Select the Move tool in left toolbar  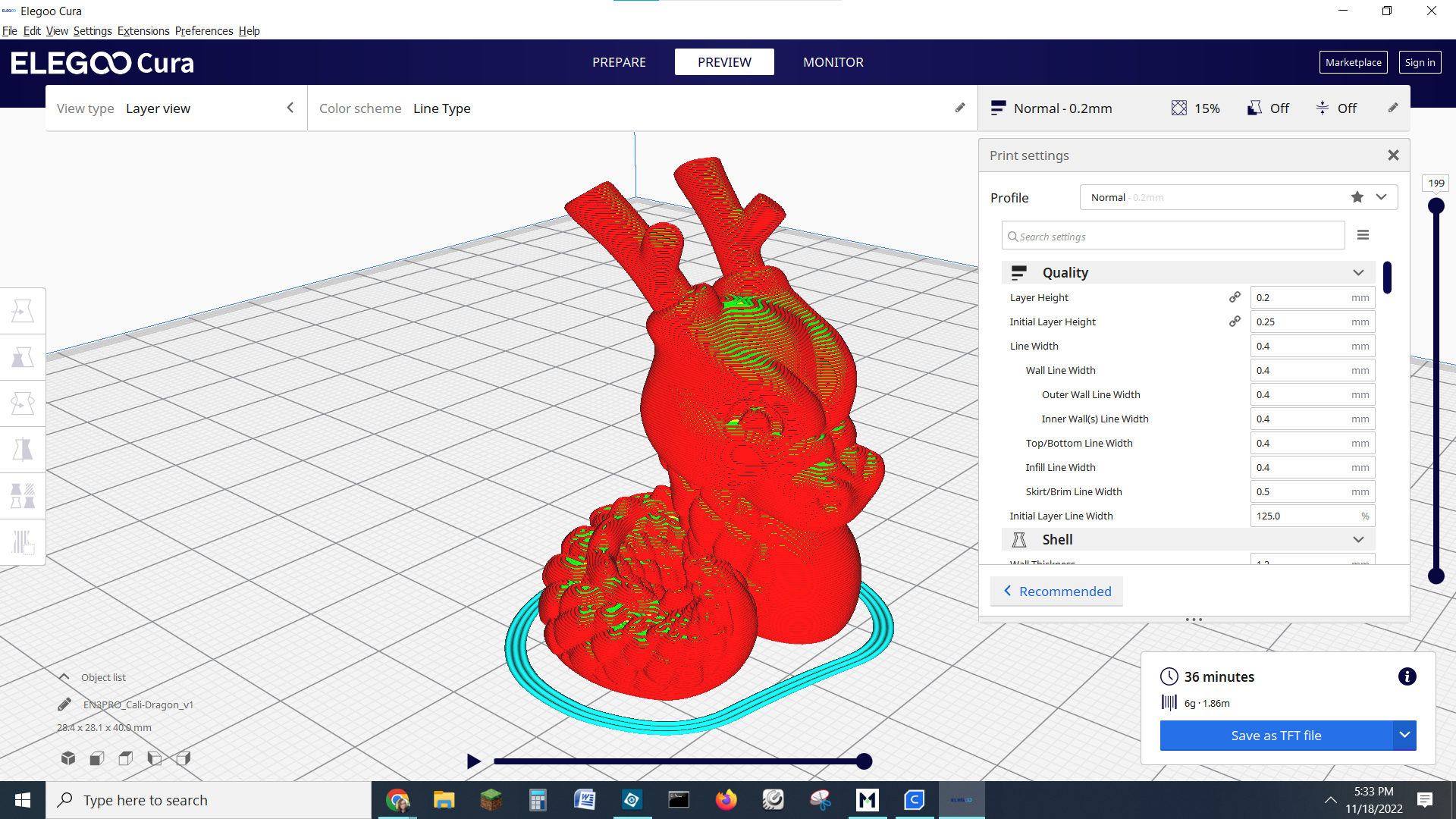(23, 311)
